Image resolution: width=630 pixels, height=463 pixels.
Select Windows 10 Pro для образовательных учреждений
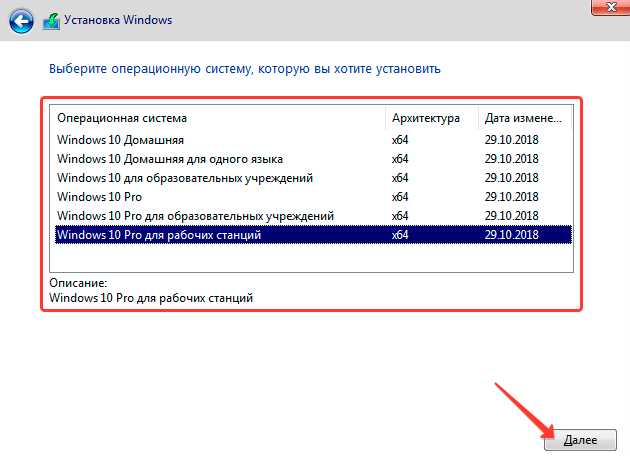313,216
